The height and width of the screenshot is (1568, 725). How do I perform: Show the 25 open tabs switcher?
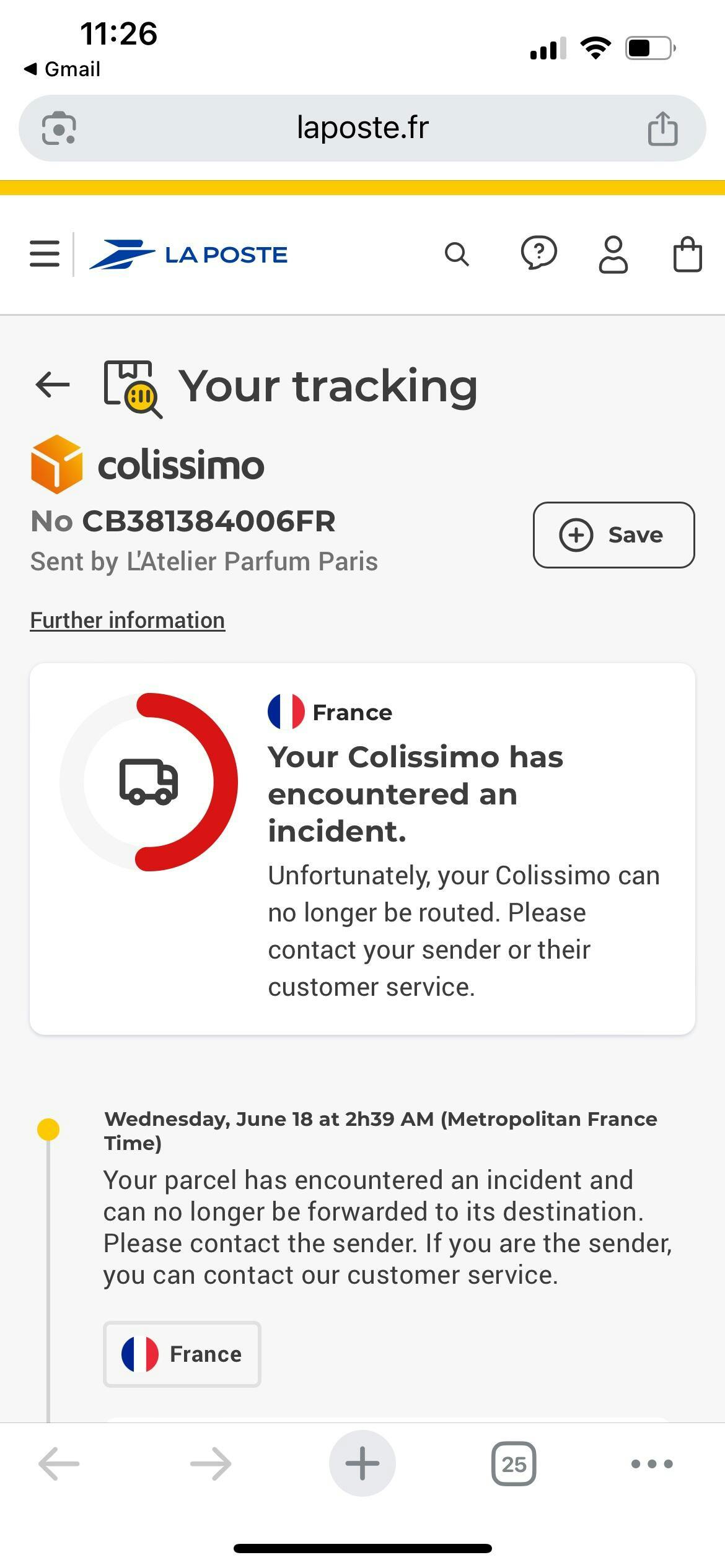click(514, 1464)
